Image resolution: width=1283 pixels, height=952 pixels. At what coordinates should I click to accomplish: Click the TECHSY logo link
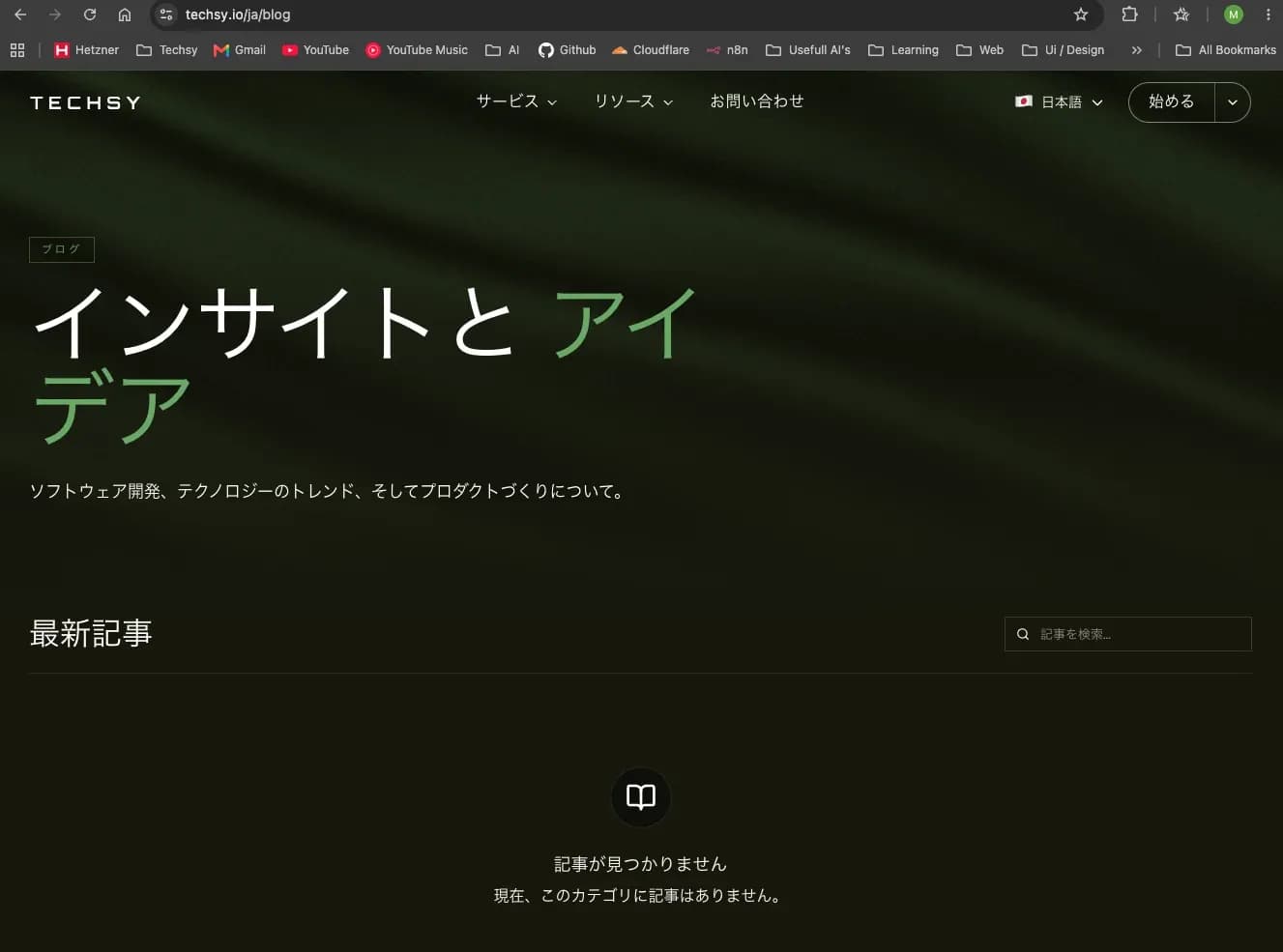[x=86, y=102]
